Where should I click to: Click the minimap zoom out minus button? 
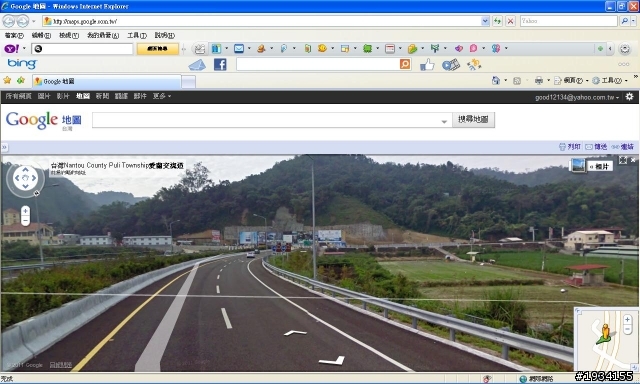(x=627, y=329)
